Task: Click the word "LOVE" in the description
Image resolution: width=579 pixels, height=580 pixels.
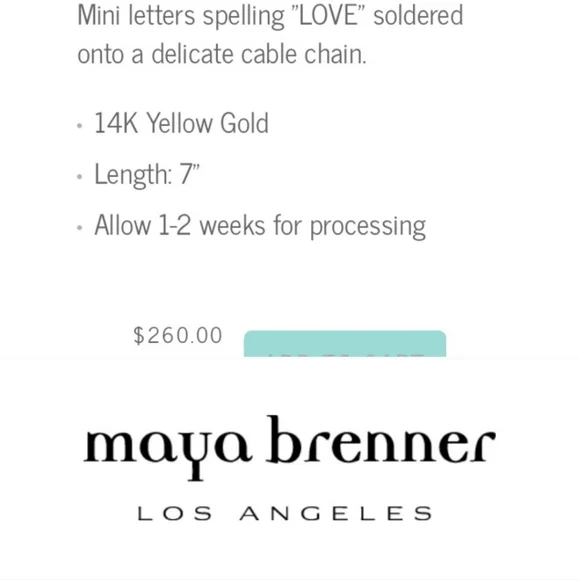Action: [x=329, y=15]
